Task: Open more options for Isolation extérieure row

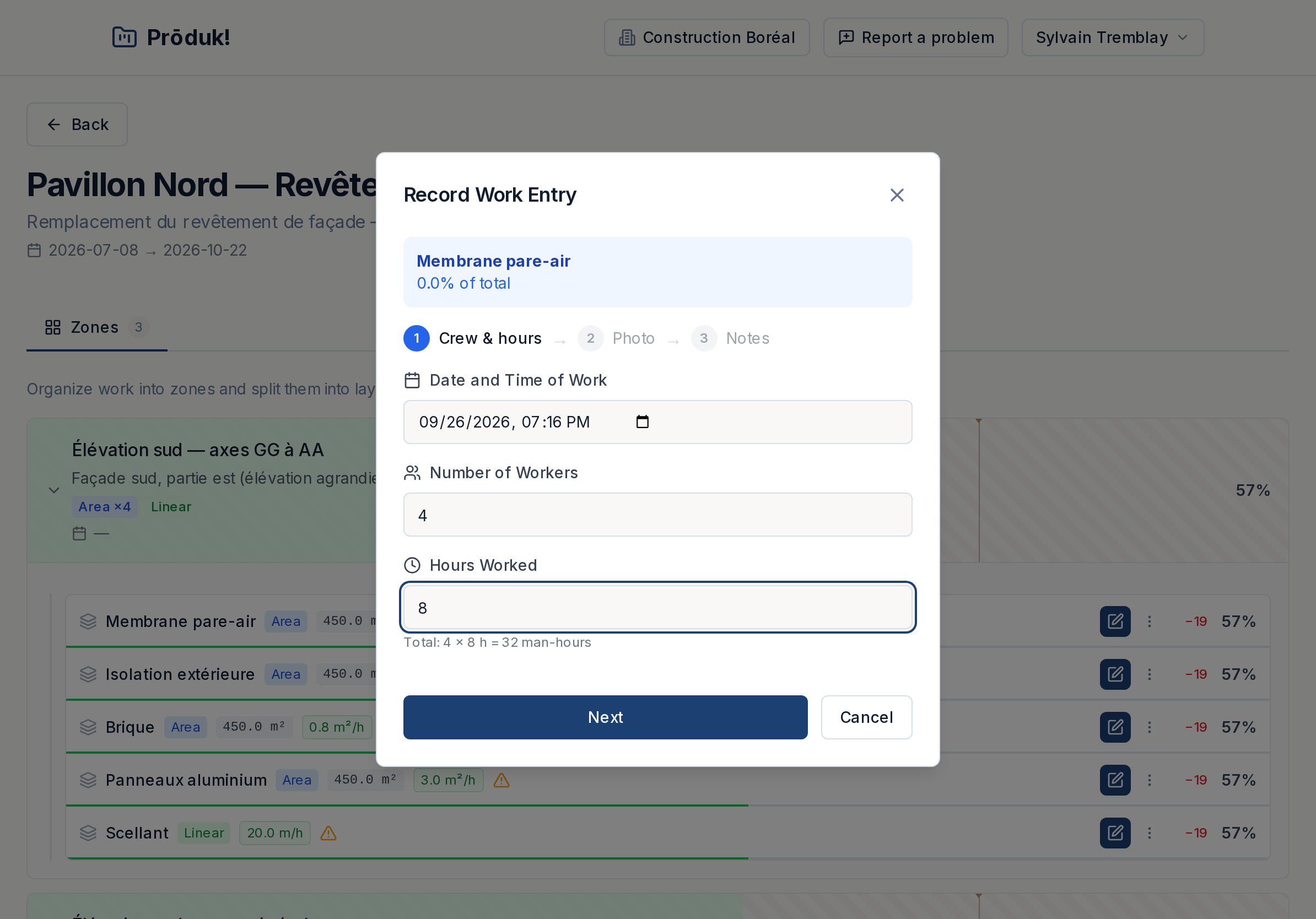Action: click(x=1149, y=674)
